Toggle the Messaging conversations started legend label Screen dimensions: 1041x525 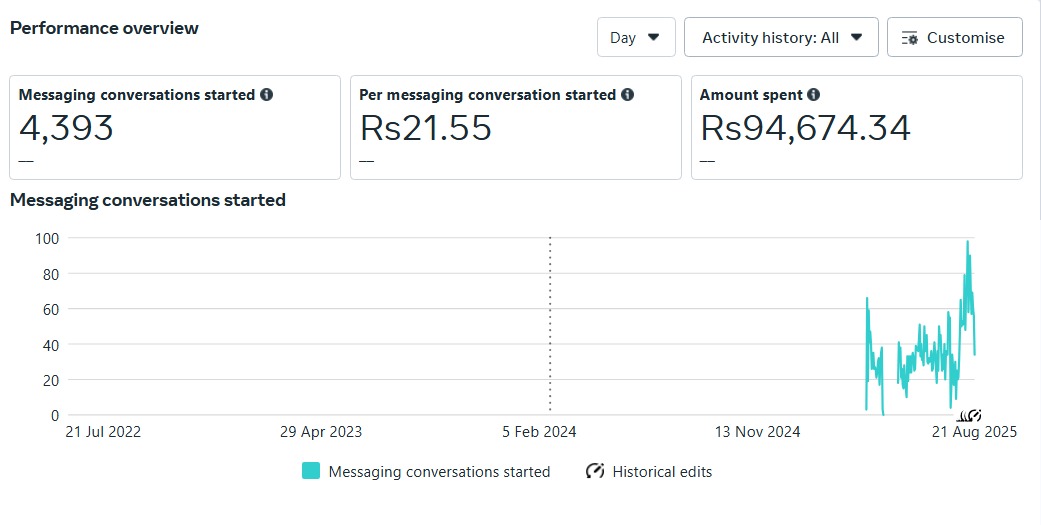439,472
